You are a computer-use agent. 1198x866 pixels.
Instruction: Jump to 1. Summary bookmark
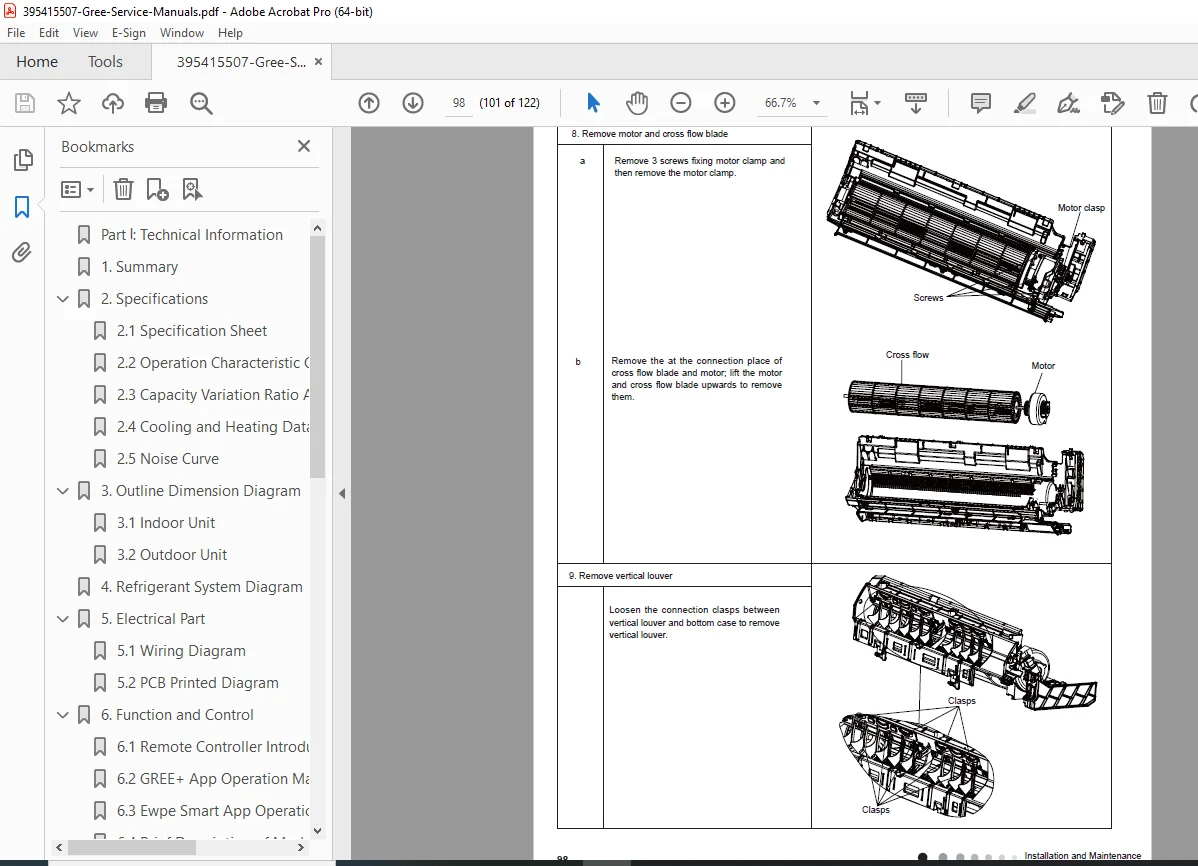[x=139, y=267]
